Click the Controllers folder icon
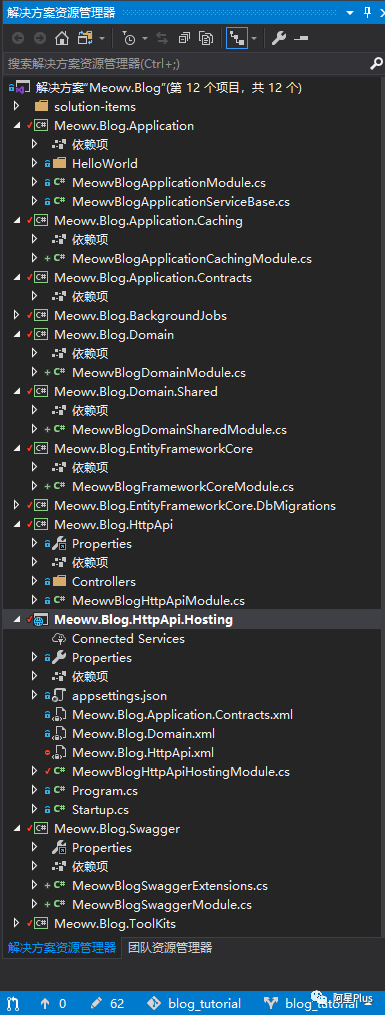This screenshot has height=1016, width=385. [x=59, y=581]
